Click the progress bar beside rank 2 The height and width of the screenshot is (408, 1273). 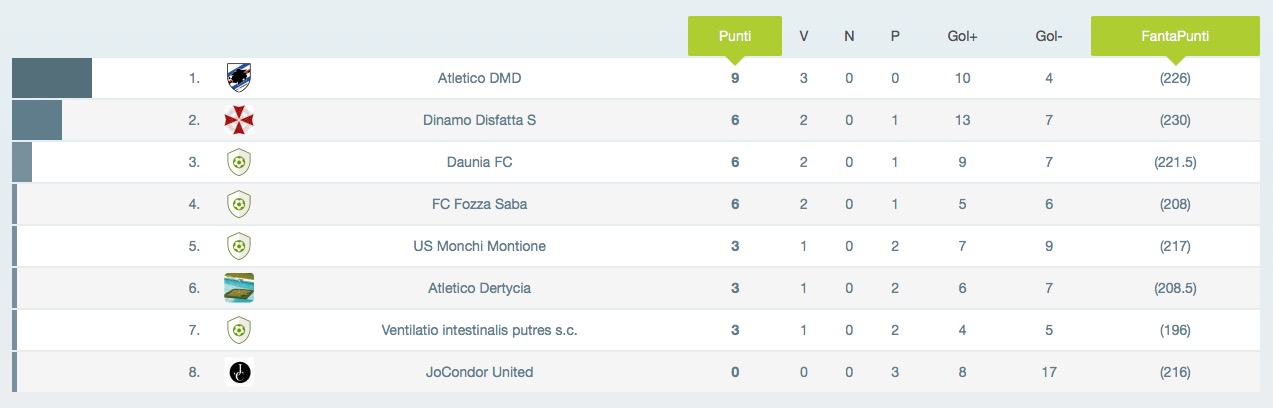coord(37,120)
